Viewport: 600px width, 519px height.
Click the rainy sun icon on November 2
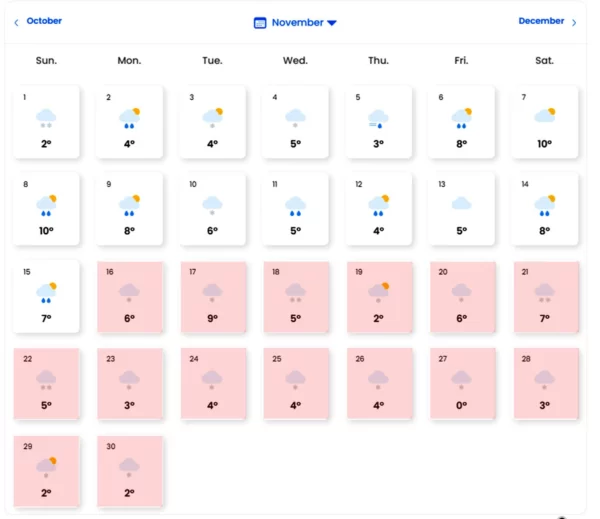(x=129, y=118)
